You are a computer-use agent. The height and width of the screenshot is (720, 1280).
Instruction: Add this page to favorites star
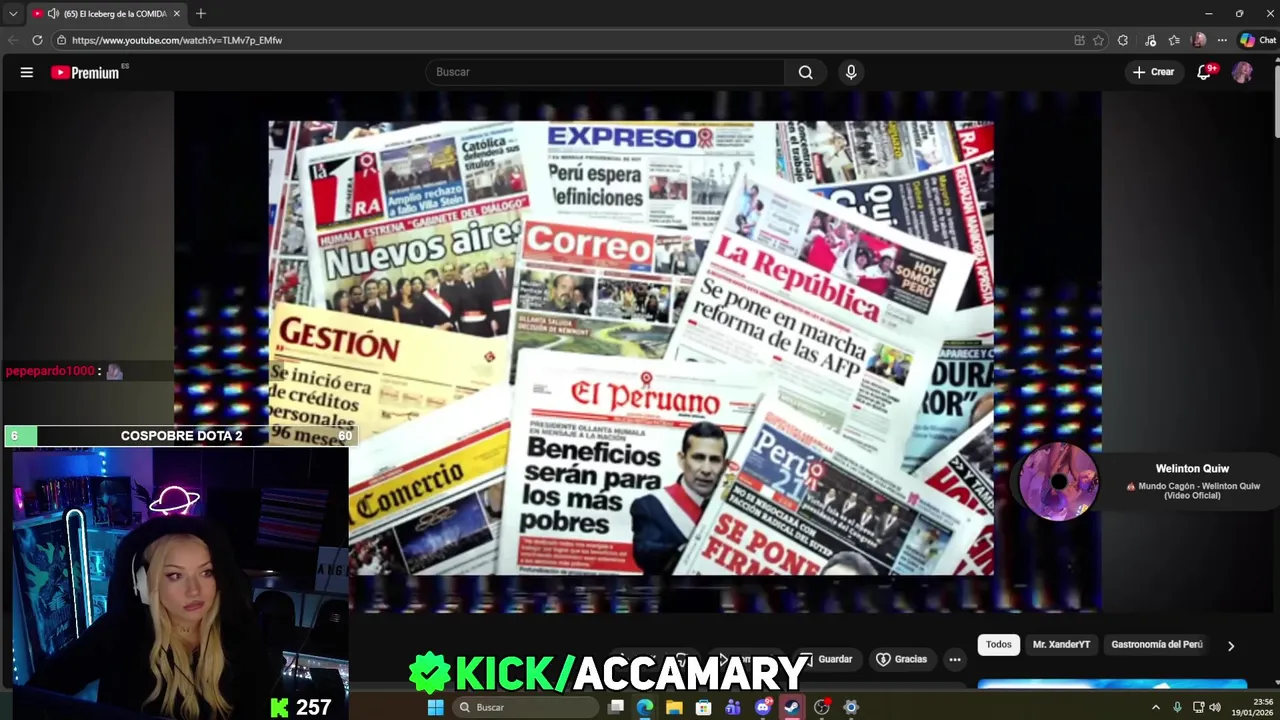point(1098,40)
